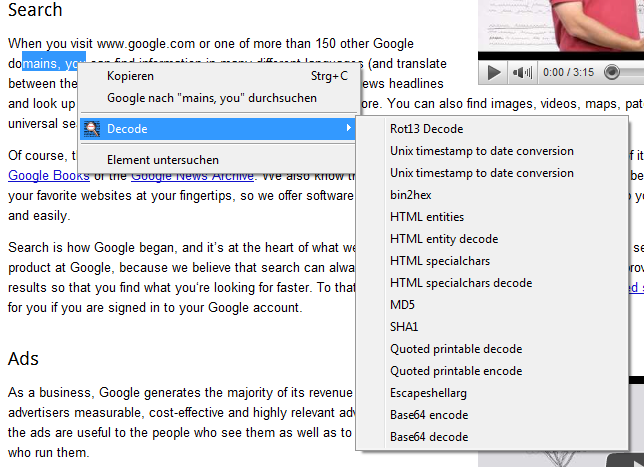Select Base64 decode
The height and width of the screenshot is (467, 644).
(x=492, y=437)
